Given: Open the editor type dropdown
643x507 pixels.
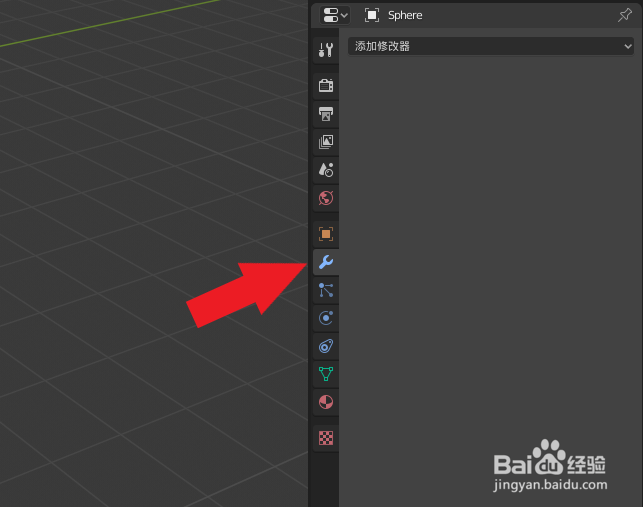Looking at the screenshot, I should pos(335,16).
